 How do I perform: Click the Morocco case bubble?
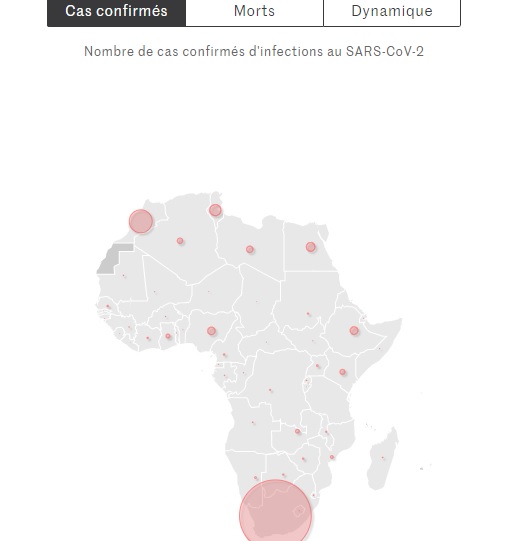(141, 221)
